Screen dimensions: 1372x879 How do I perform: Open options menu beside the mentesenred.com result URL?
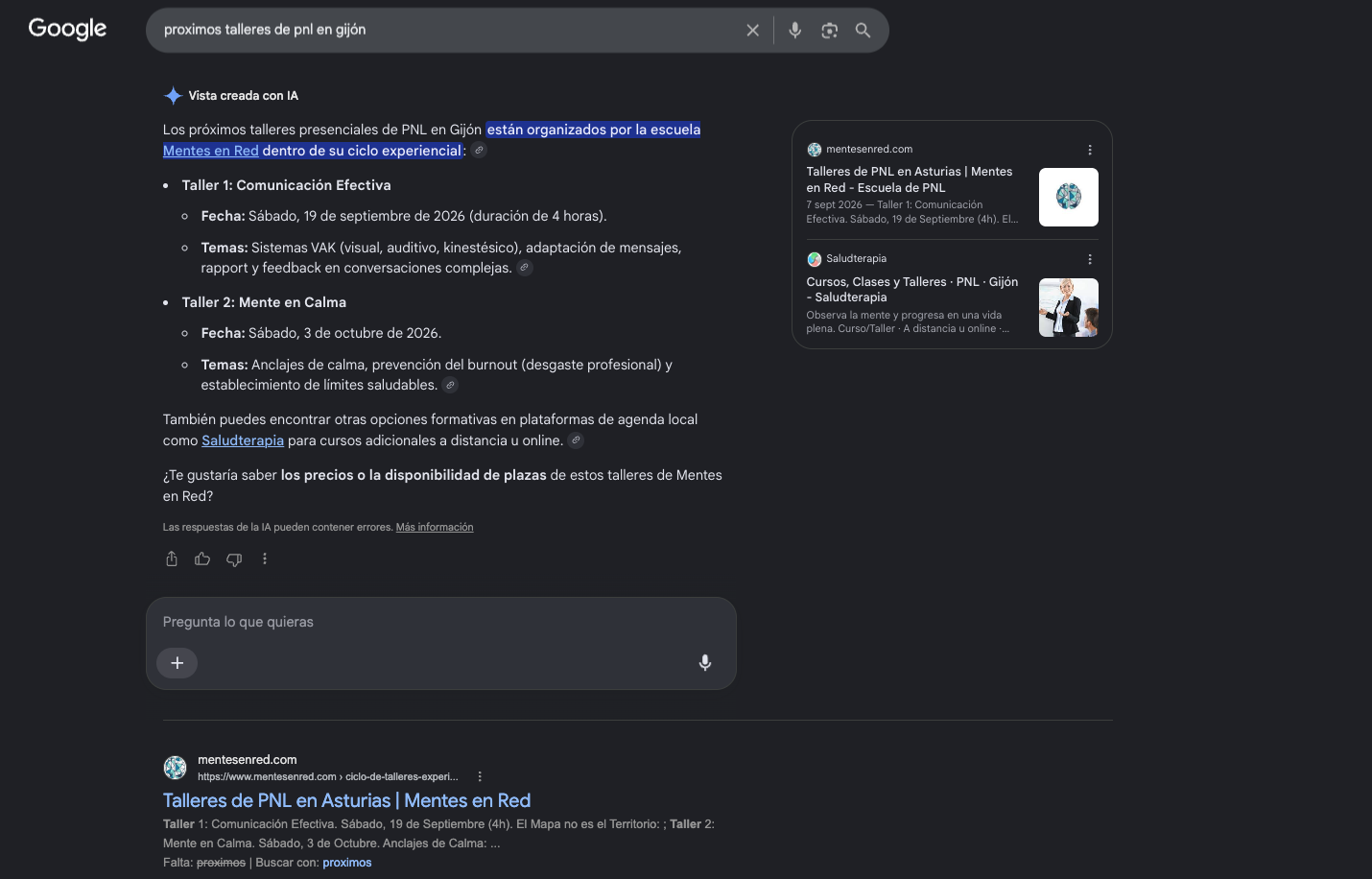click(x=480, y=776)
